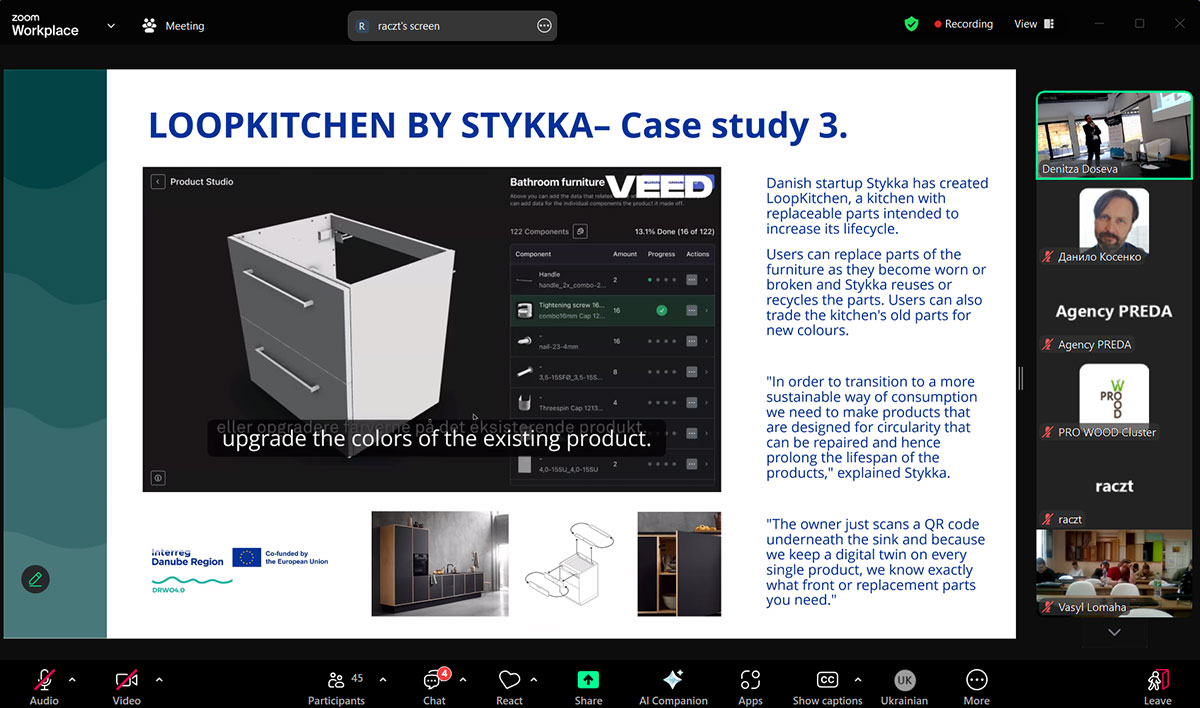Open the Apps panel

[x=750, y=686]
